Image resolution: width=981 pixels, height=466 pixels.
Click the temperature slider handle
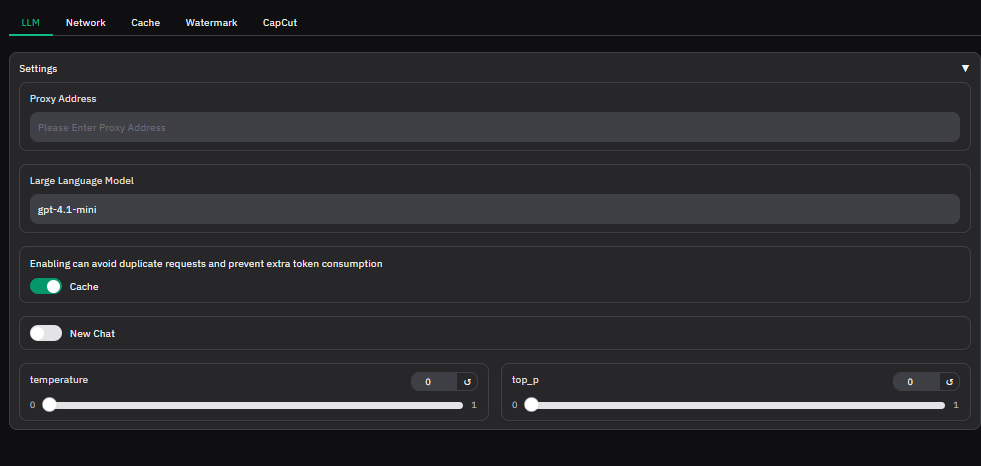tap(49, 405)
